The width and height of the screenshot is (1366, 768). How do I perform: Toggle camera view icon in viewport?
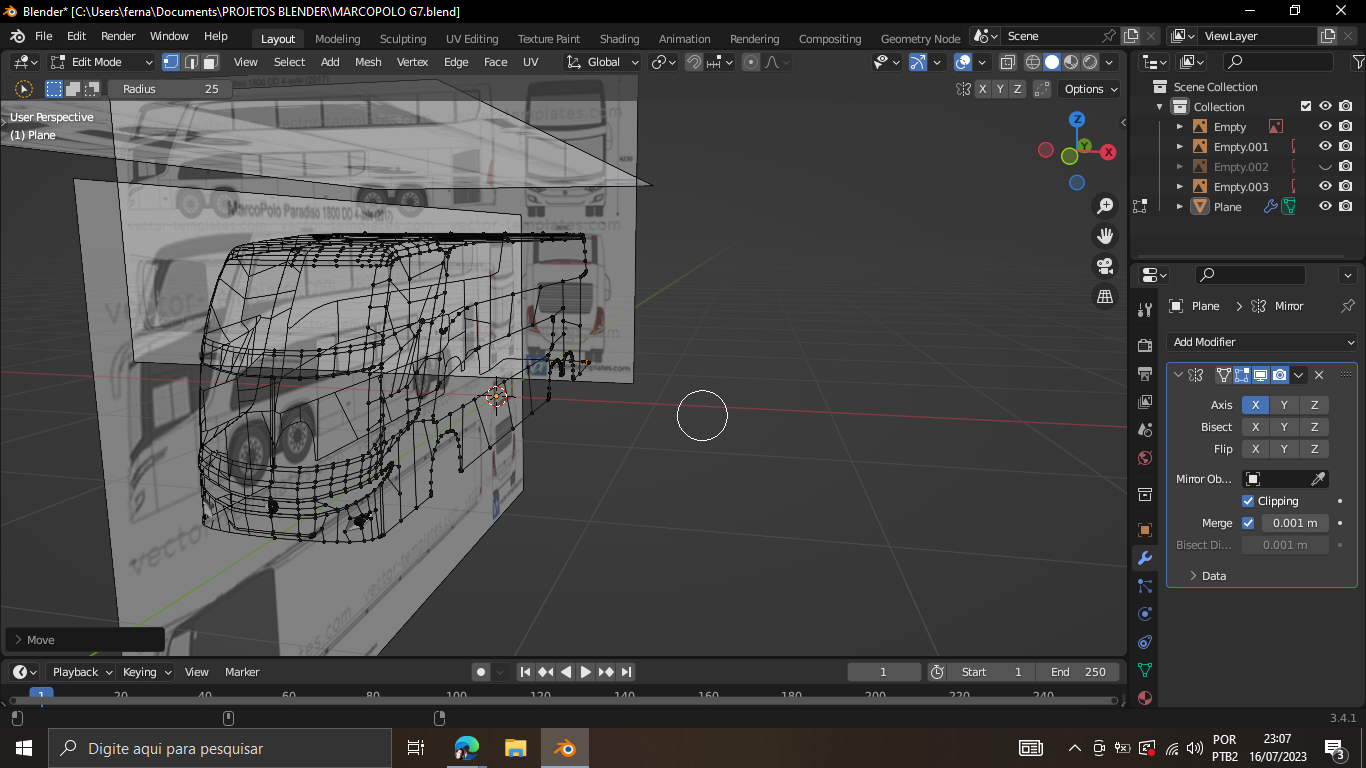(1105, 266)
